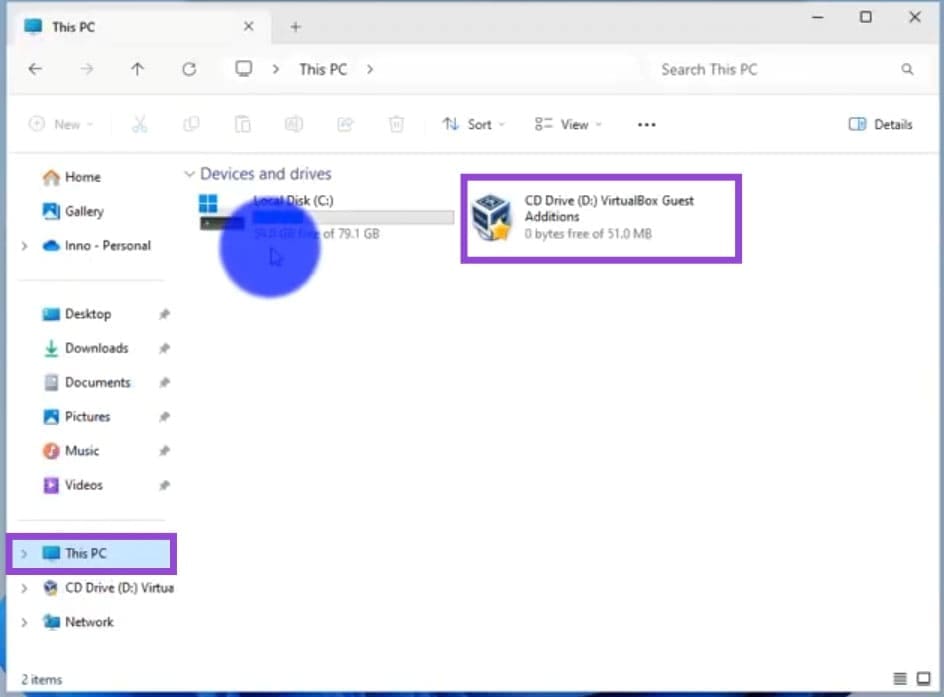Go up one directory level

[x=137, y=69]
